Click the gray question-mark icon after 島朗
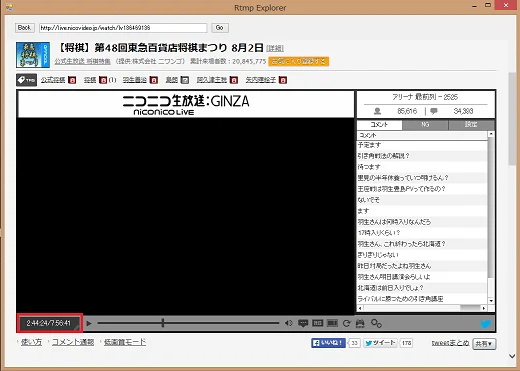The width and height of the screenshot is (520, 371). click(185, 80)
